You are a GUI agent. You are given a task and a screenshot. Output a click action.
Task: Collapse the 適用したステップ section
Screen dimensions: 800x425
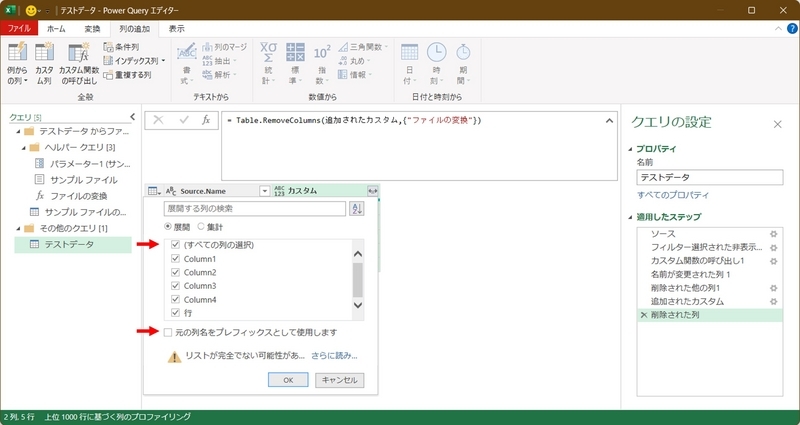630,217
